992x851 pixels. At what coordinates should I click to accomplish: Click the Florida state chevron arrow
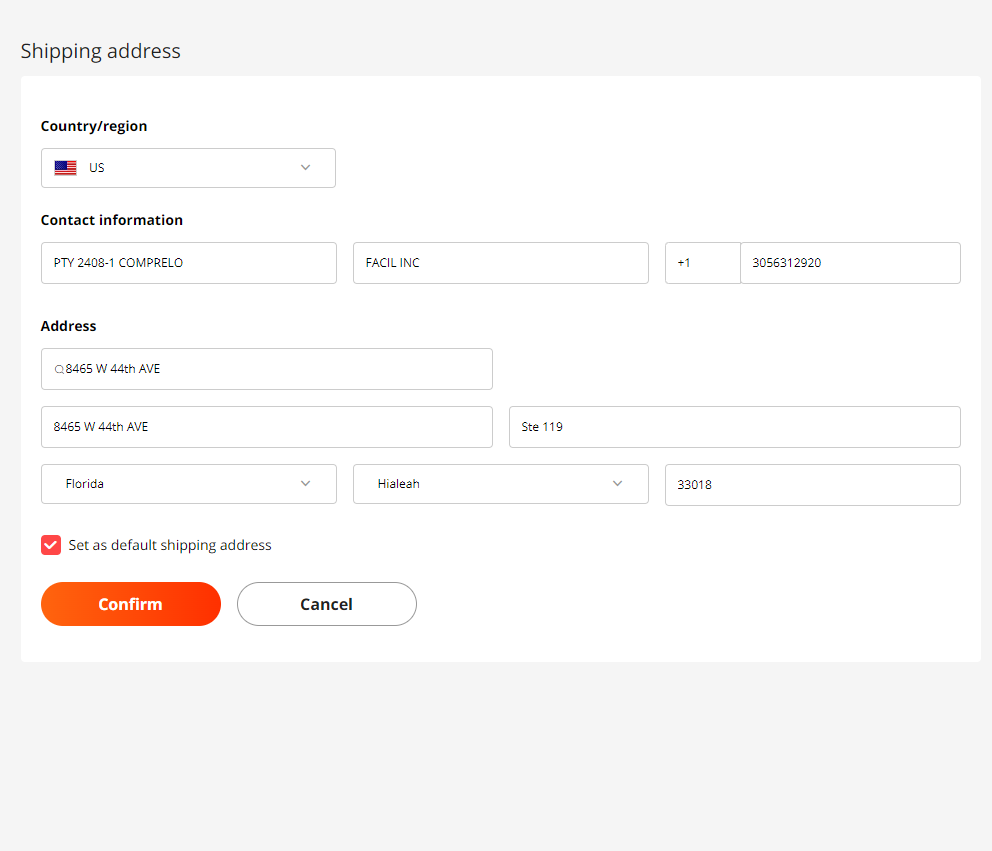click(306, 483)
